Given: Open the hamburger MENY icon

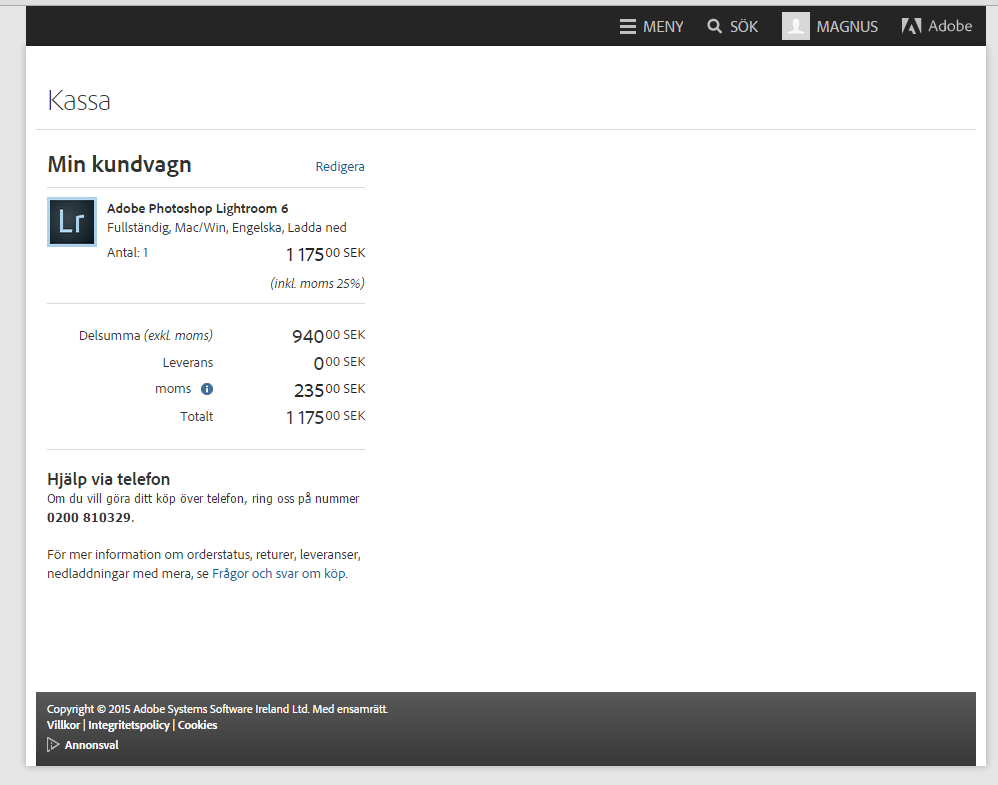Looking at the screenshot, I should [628, 27].
